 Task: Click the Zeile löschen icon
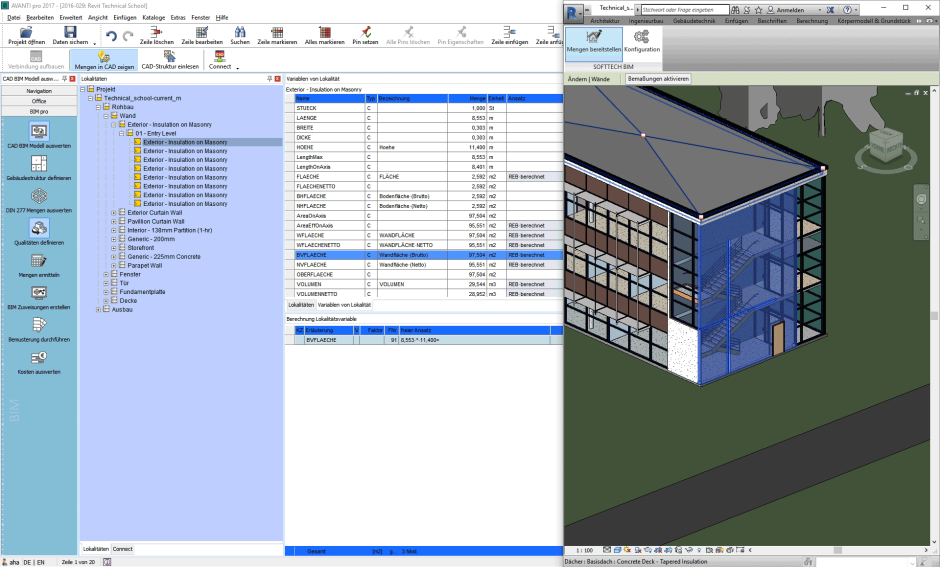point(156,36)
